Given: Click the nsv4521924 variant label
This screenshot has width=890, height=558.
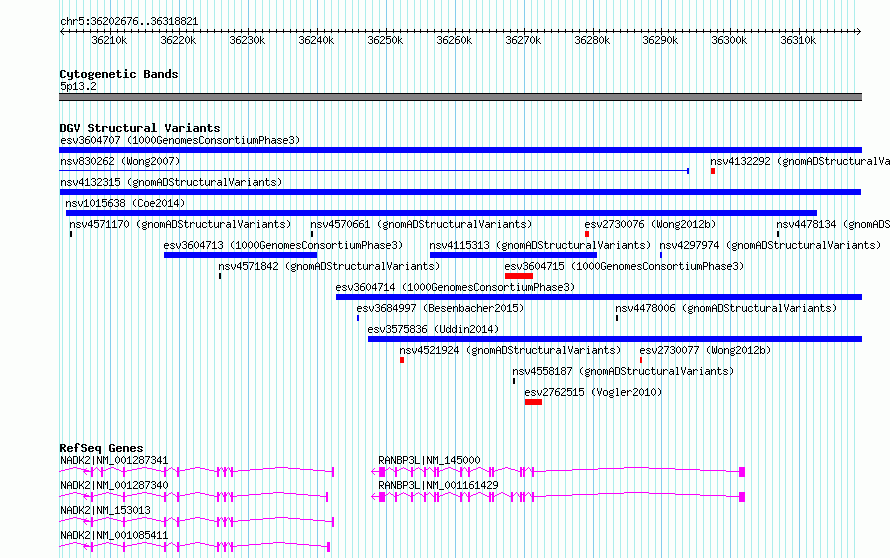Looking at the screenshot, I should 510,350.
